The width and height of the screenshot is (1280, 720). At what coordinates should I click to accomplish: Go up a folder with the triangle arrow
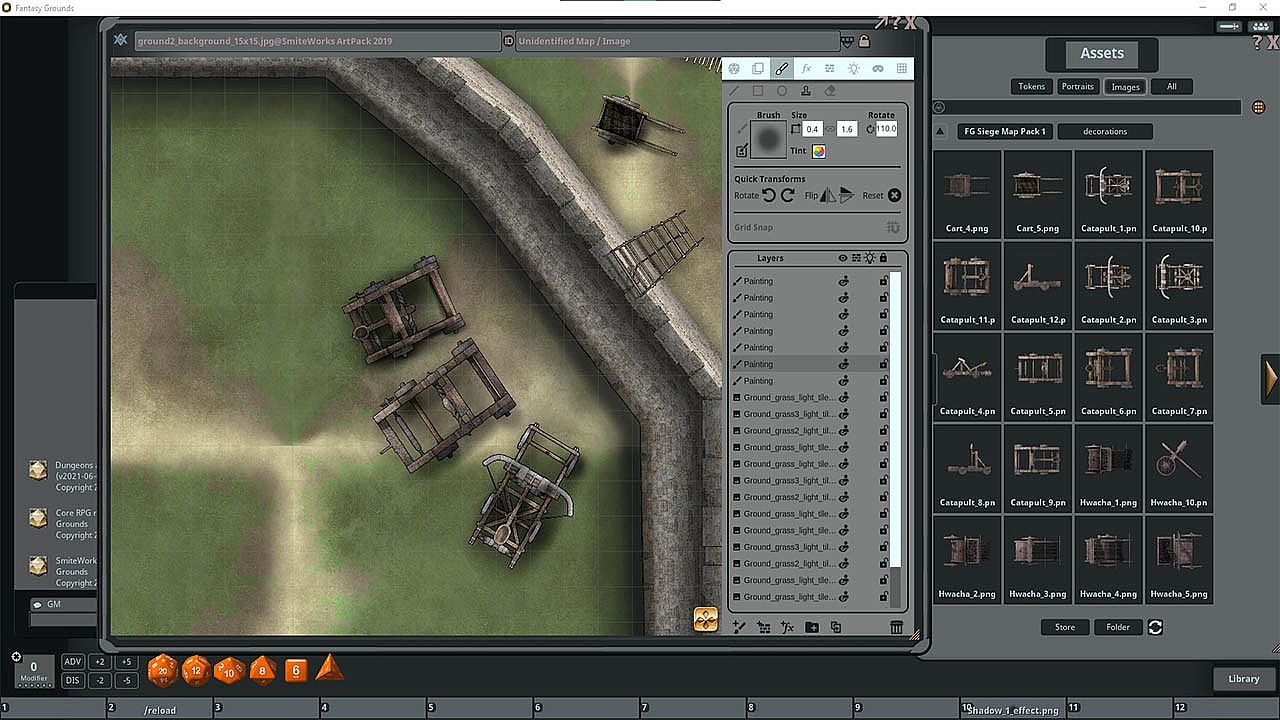pyautogui.click(x=940, y=131)
